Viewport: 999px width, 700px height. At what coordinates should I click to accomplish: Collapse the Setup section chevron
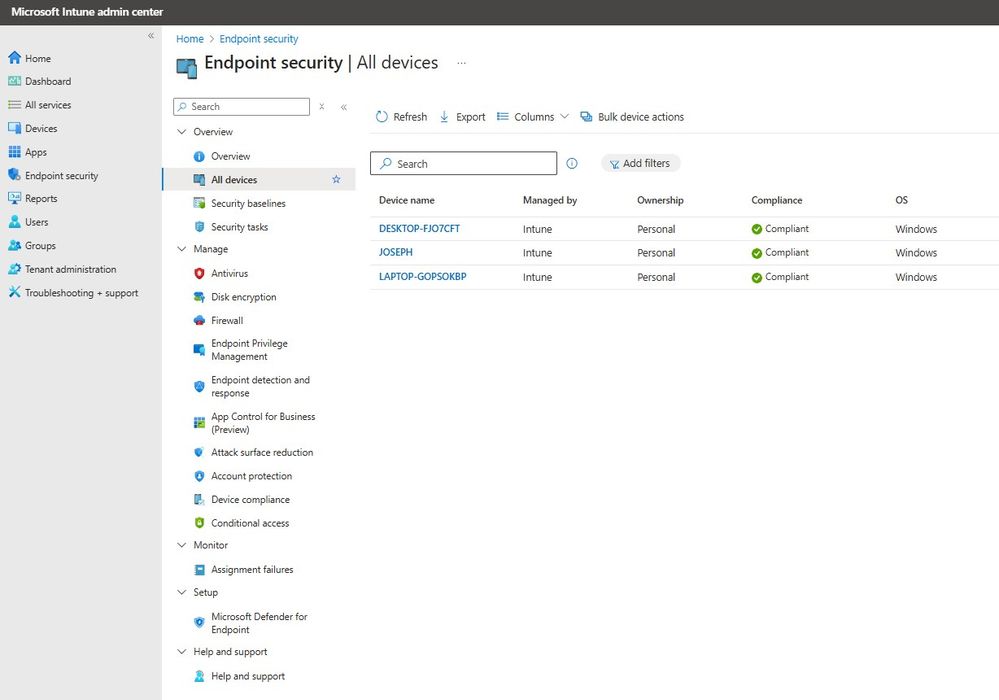click(182, 592)
